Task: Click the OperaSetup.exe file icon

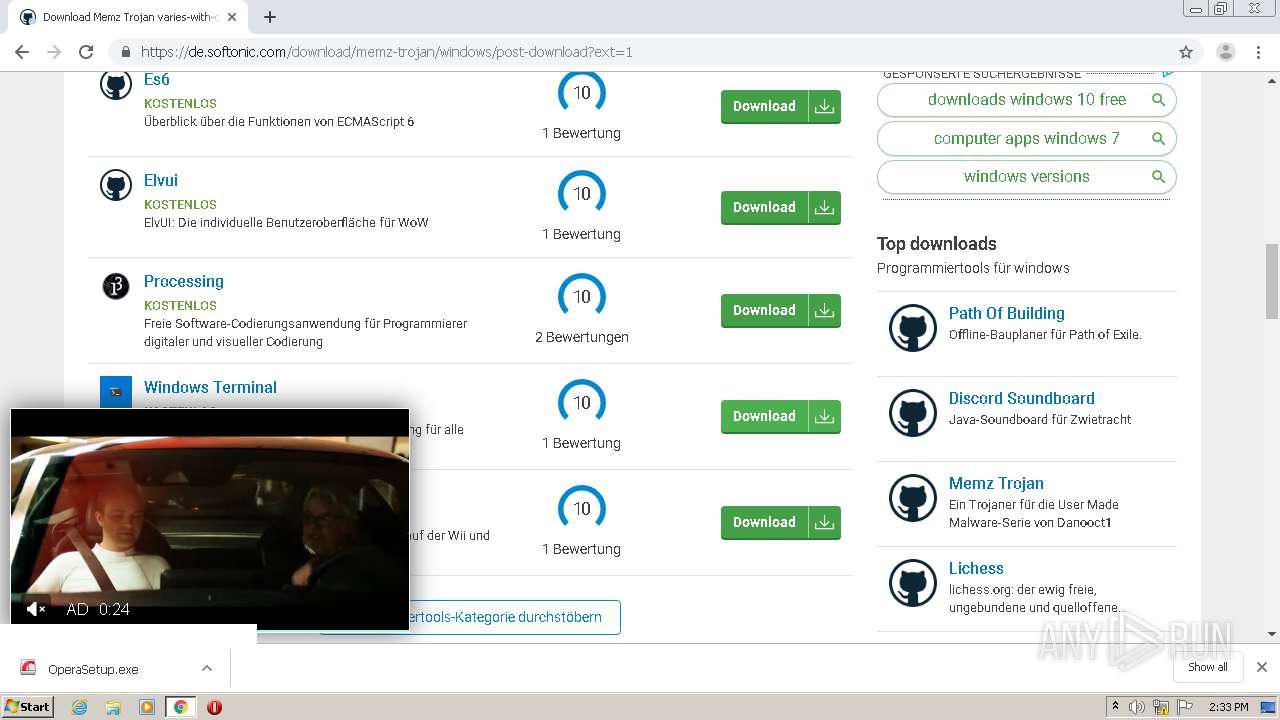Action: tap(29, 669)
